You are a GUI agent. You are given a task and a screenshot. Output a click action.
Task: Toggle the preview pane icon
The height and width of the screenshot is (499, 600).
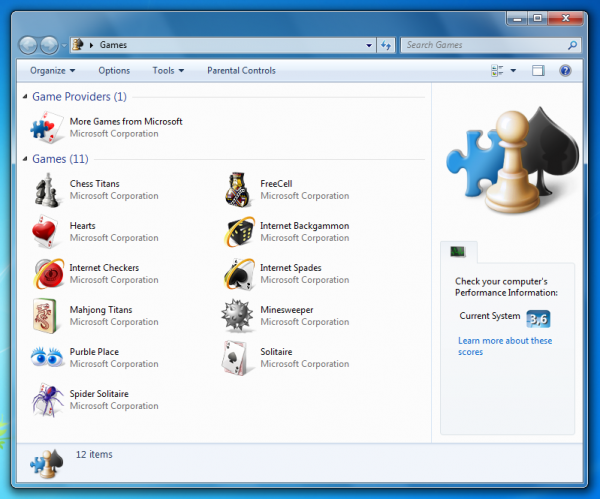[538, 70]
